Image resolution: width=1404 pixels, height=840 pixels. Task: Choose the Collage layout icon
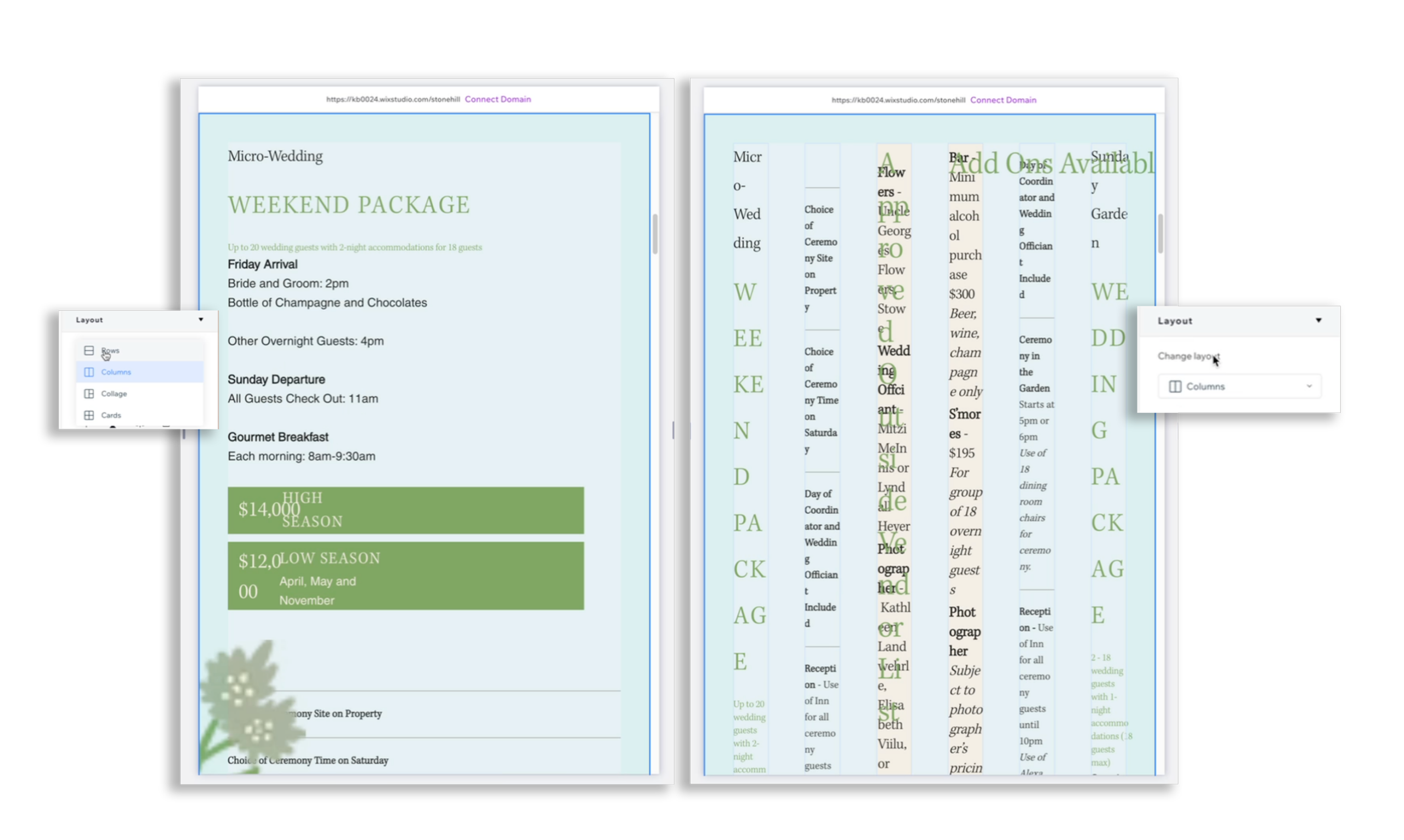click(89, 393)
